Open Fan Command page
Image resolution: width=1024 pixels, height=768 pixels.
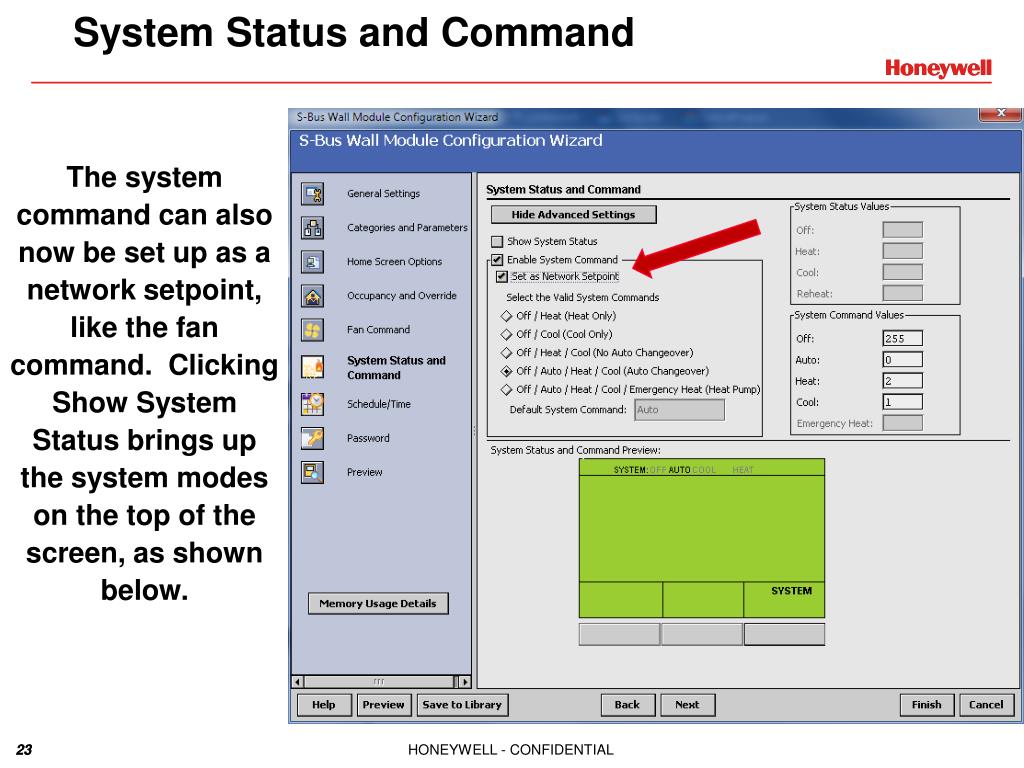click(378, 330)
